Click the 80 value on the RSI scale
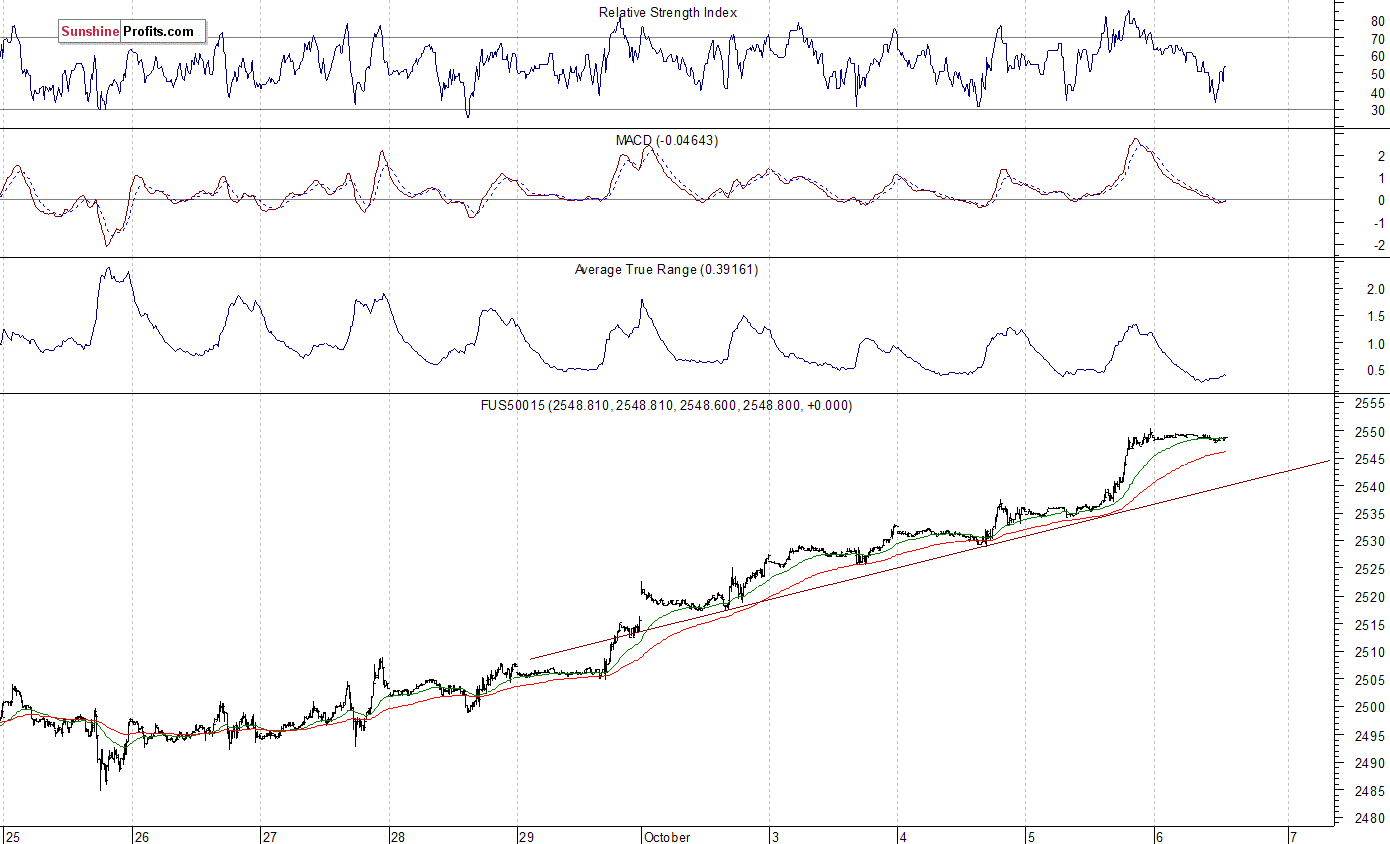The width and height of the screenshot is (1390, 844). [x=1377, y=20]
